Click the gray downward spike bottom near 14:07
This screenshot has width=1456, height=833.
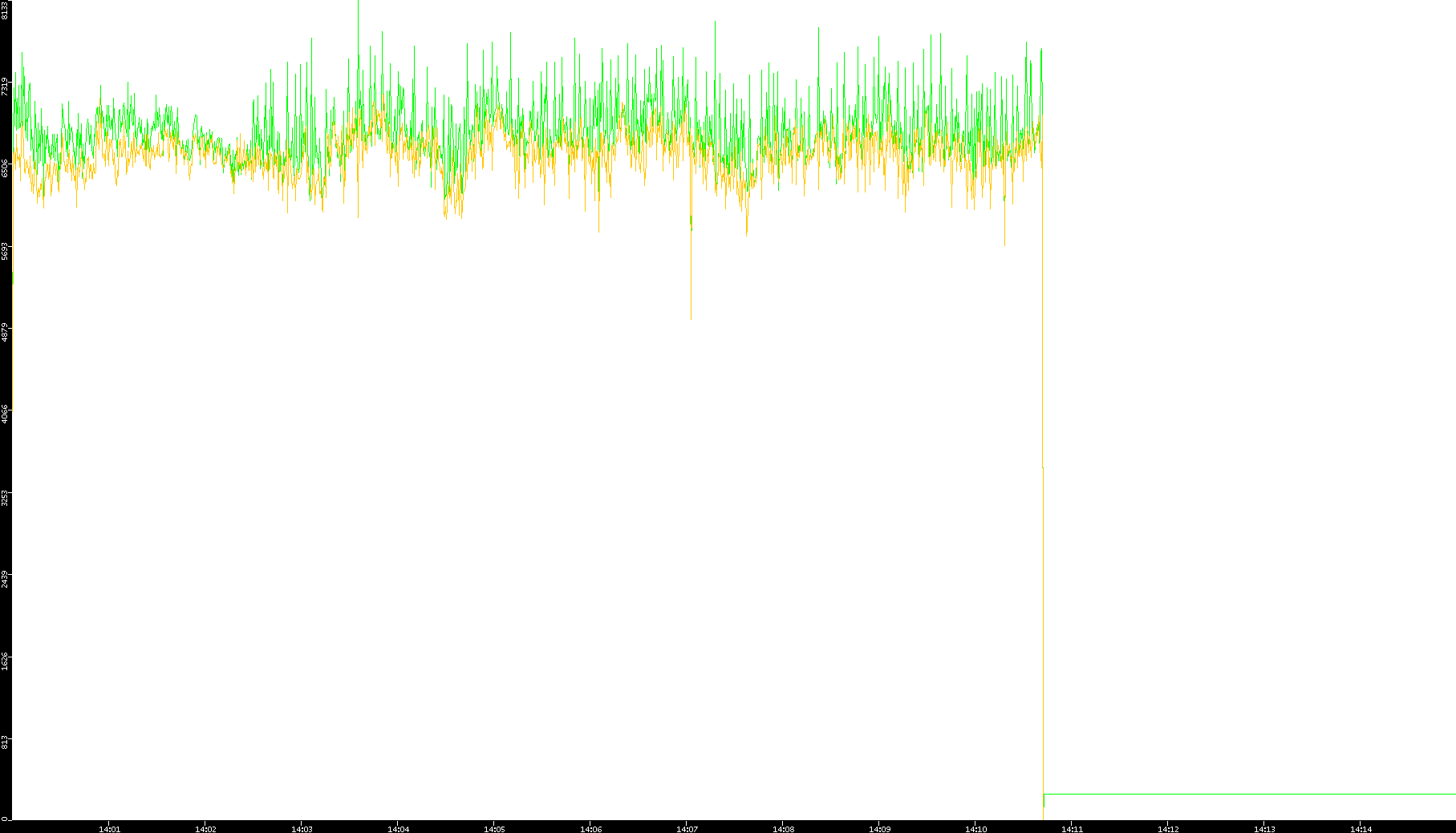pos(691,317)
